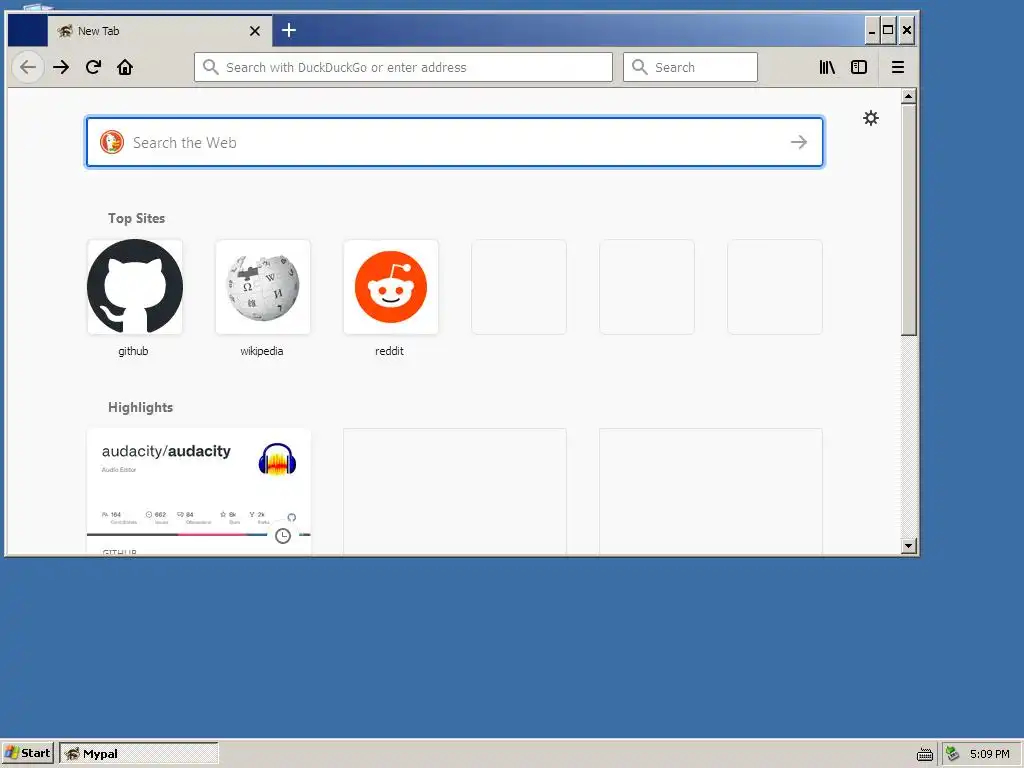Click the Top Sites section heading
Image resolution: width=1024 pixels, height=768 pixels.
[136, 218]
